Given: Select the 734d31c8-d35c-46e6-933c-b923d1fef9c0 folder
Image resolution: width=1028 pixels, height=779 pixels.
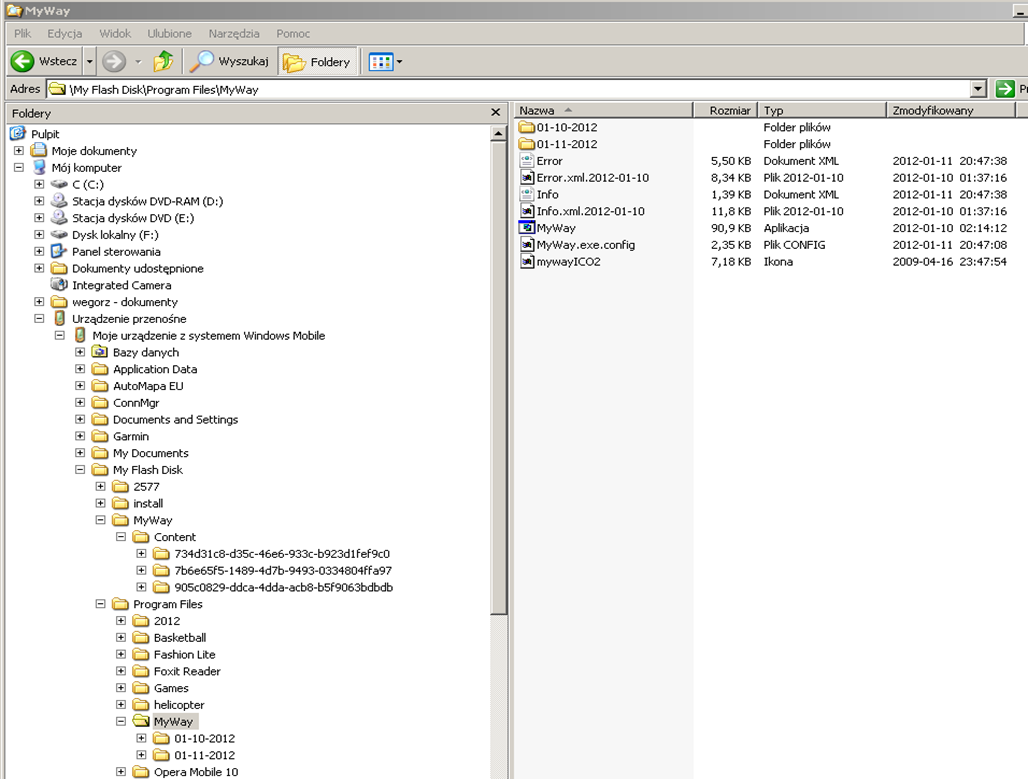Looking at the screenshot, I should [282, 553].
